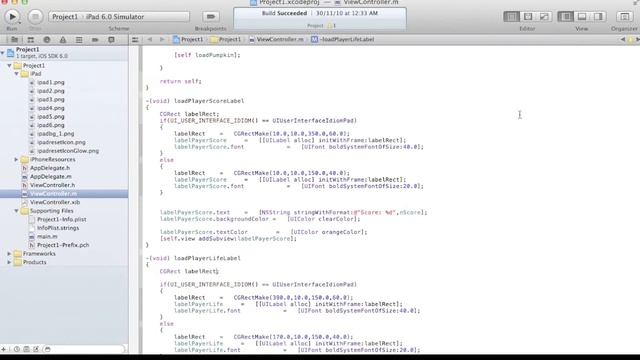
Task: Stop the running build
Action: tap(35, 17)
